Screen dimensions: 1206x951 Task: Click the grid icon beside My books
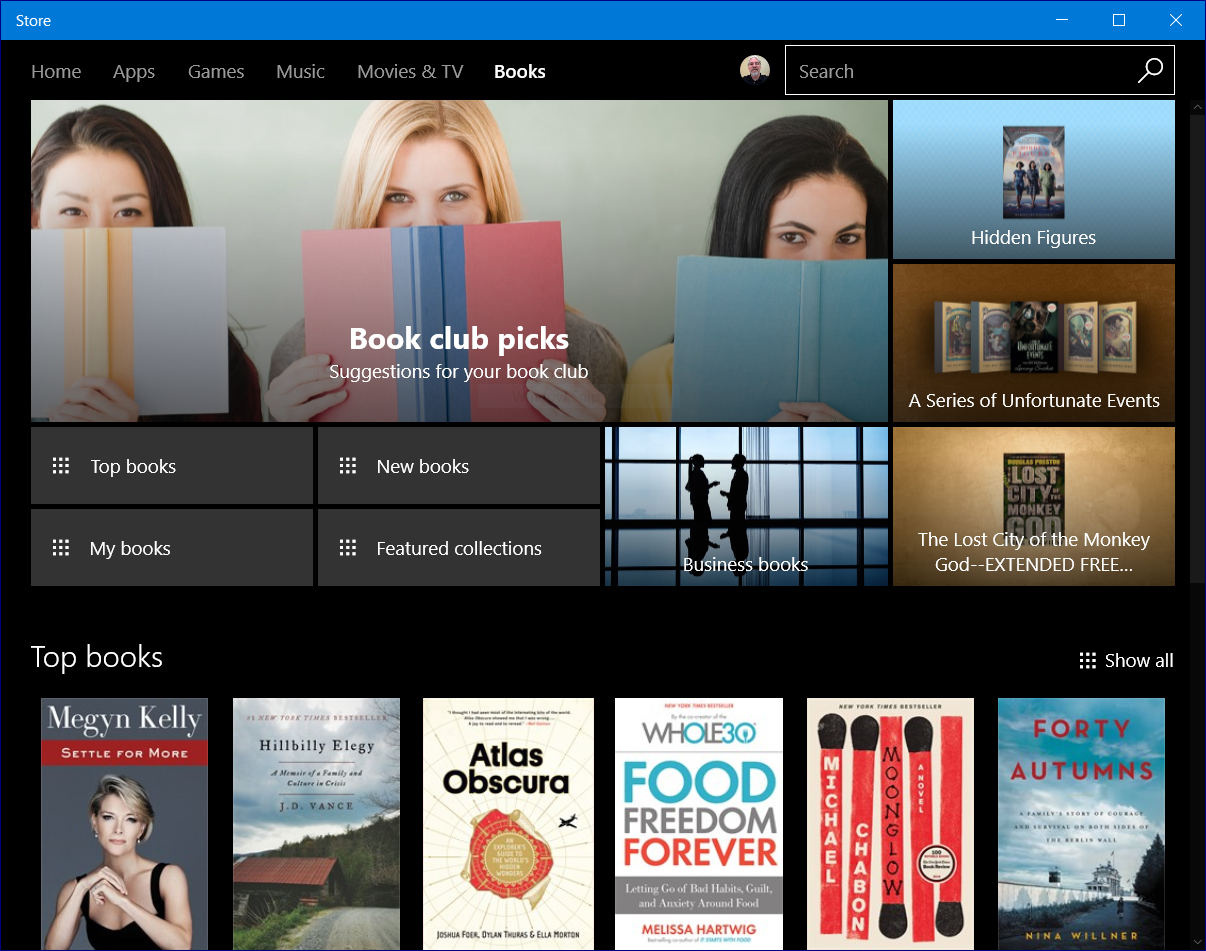click(61, 548)
